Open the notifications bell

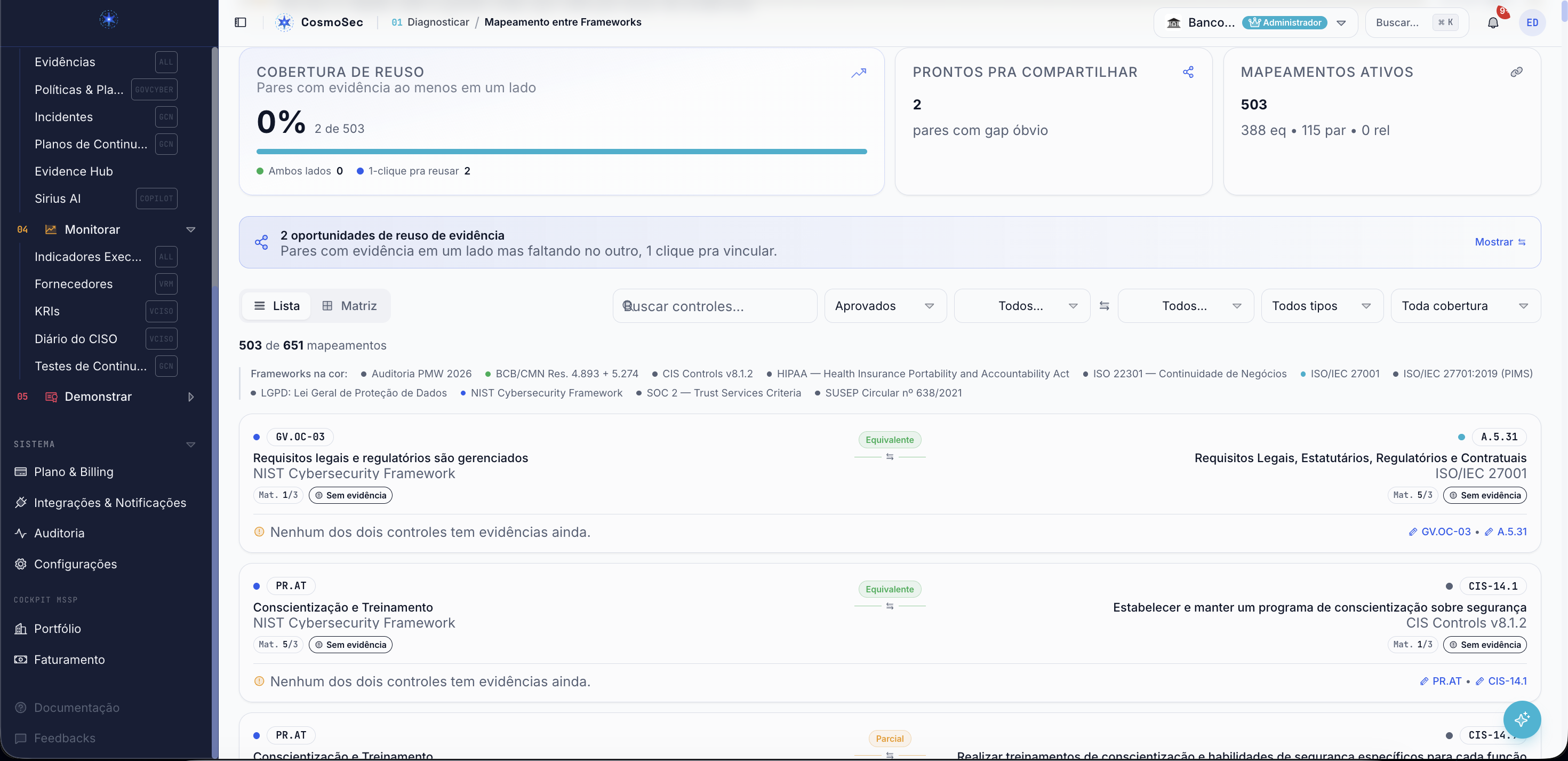1493,22
